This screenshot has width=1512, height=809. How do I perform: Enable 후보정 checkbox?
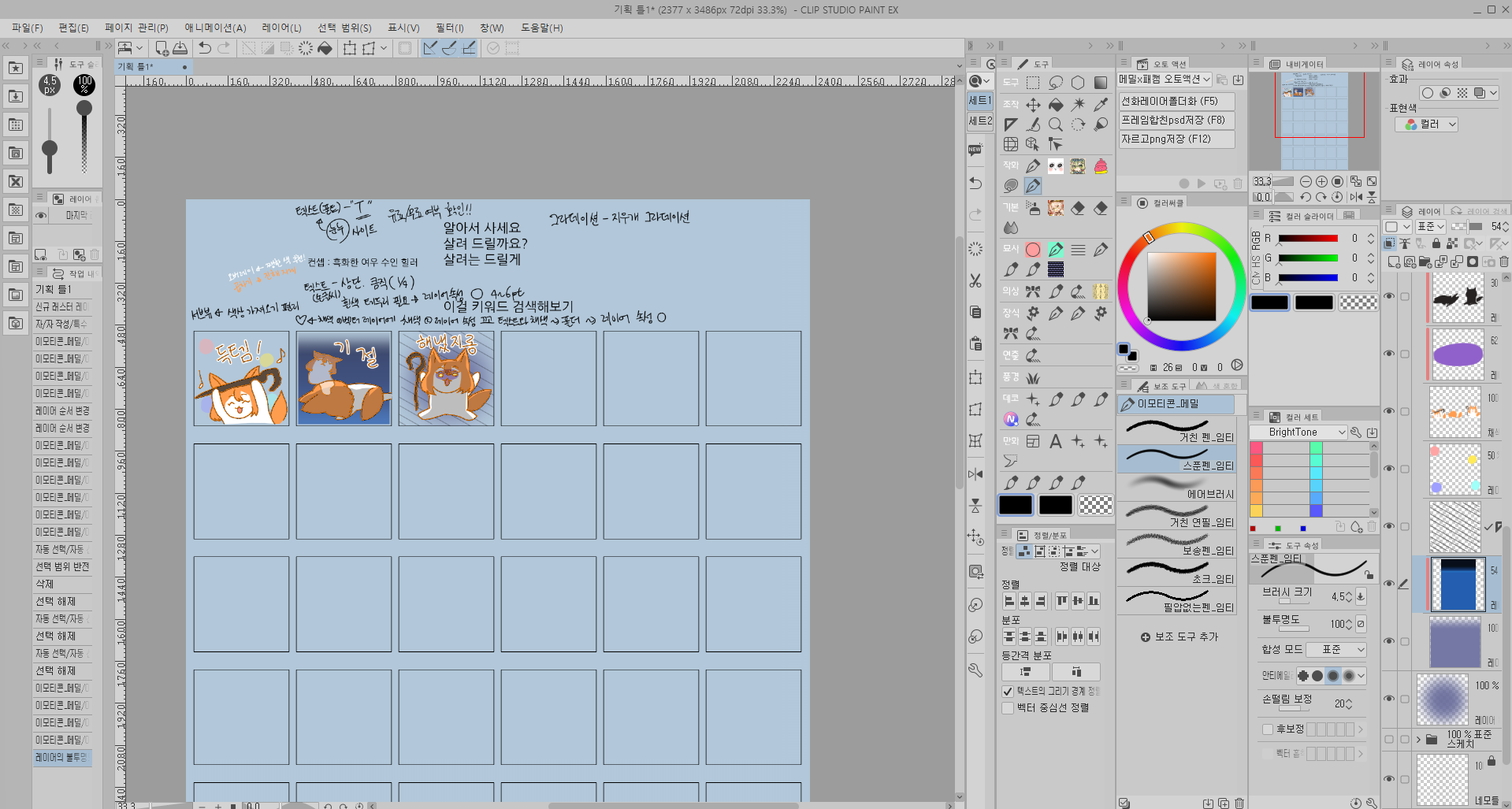click(x=1268, y=729)
